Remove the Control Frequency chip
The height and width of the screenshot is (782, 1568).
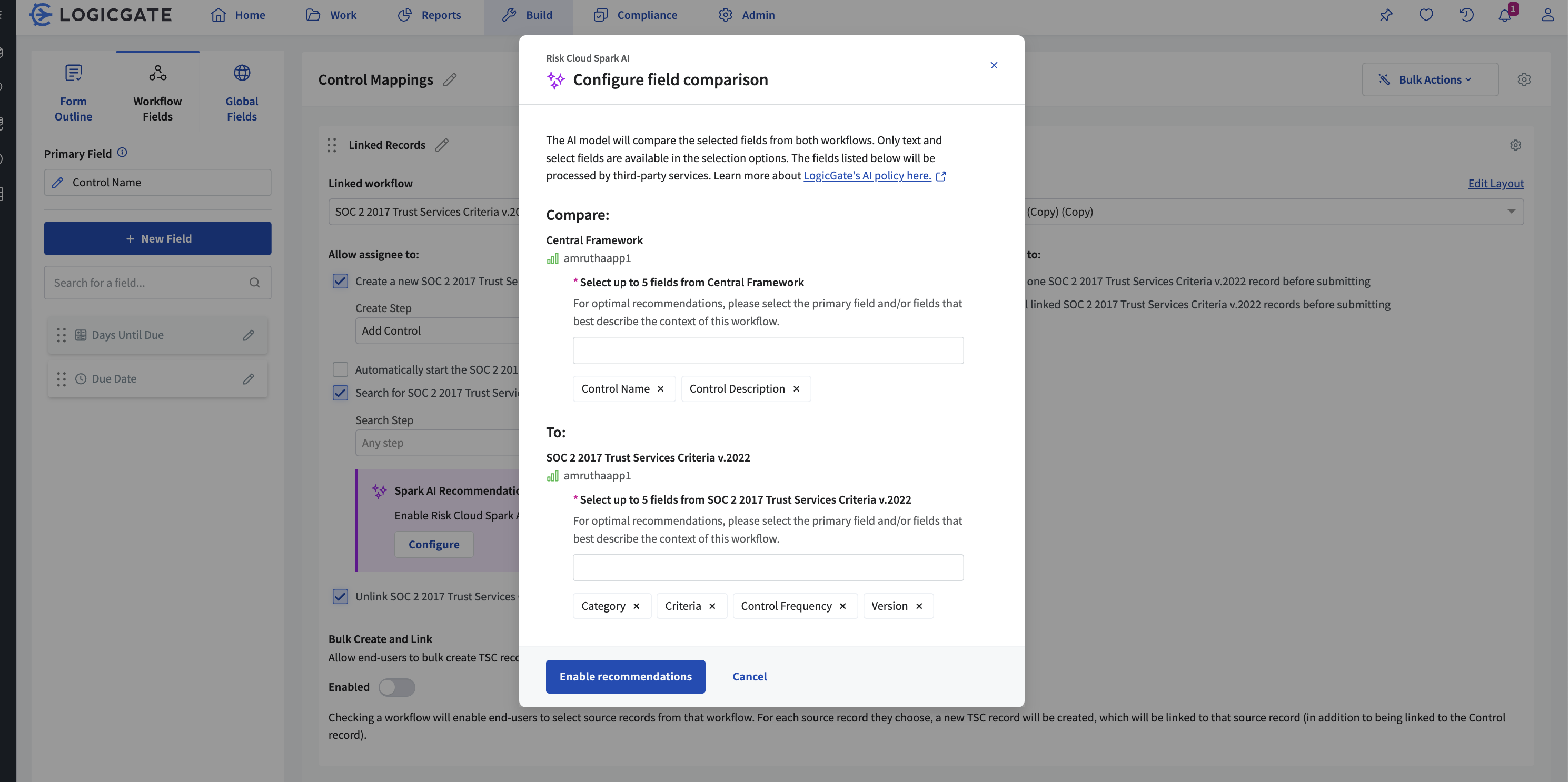pos(842,606)
